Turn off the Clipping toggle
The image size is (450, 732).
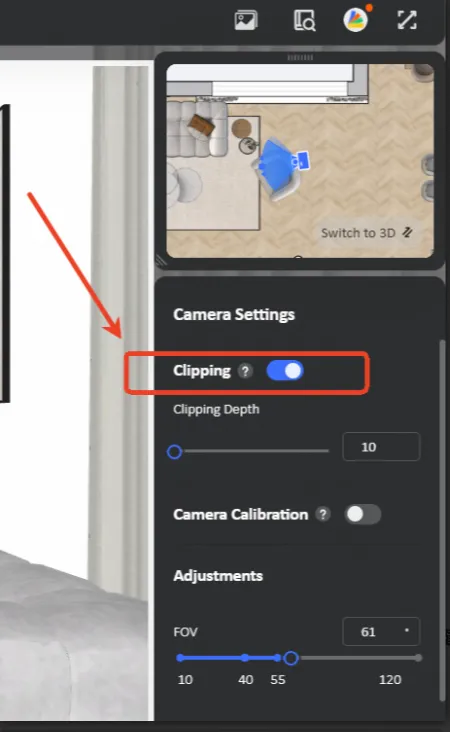[285, 371]
